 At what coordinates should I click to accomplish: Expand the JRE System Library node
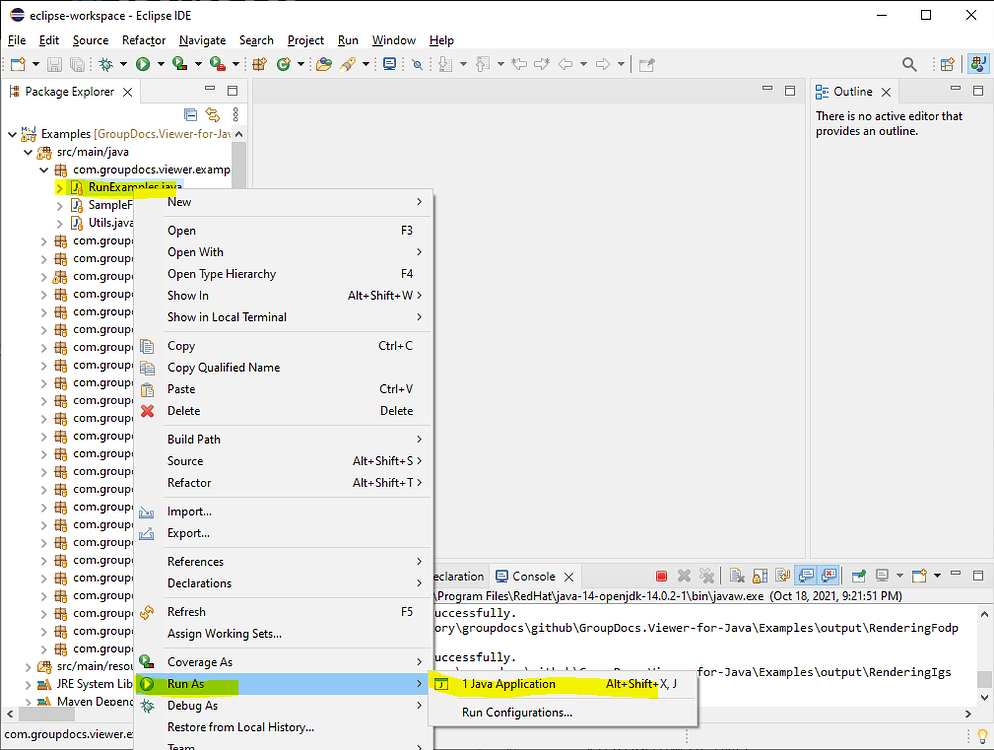click(x=28, y=685)
